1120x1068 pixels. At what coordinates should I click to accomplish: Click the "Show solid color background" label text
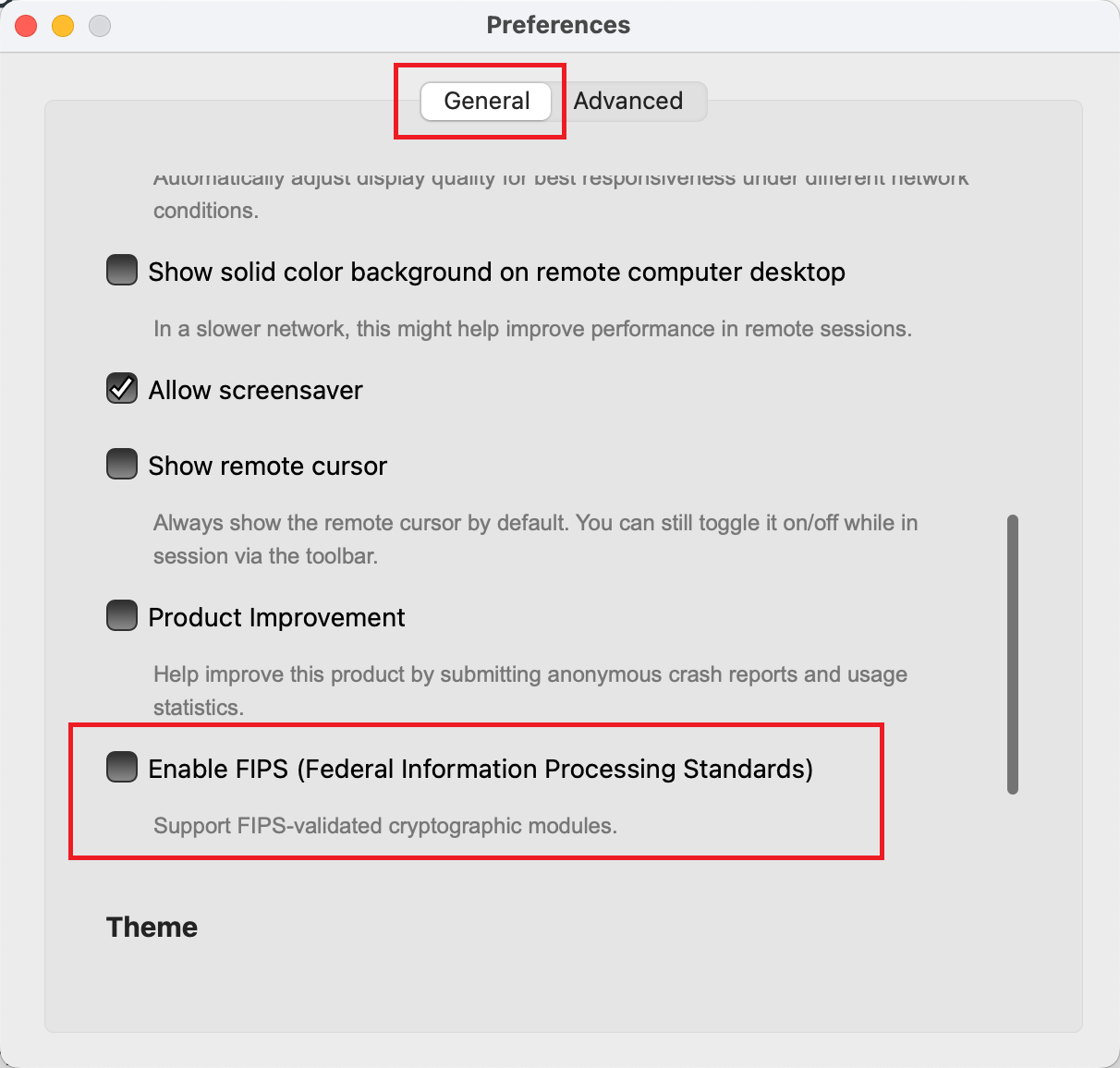(496, 273)
